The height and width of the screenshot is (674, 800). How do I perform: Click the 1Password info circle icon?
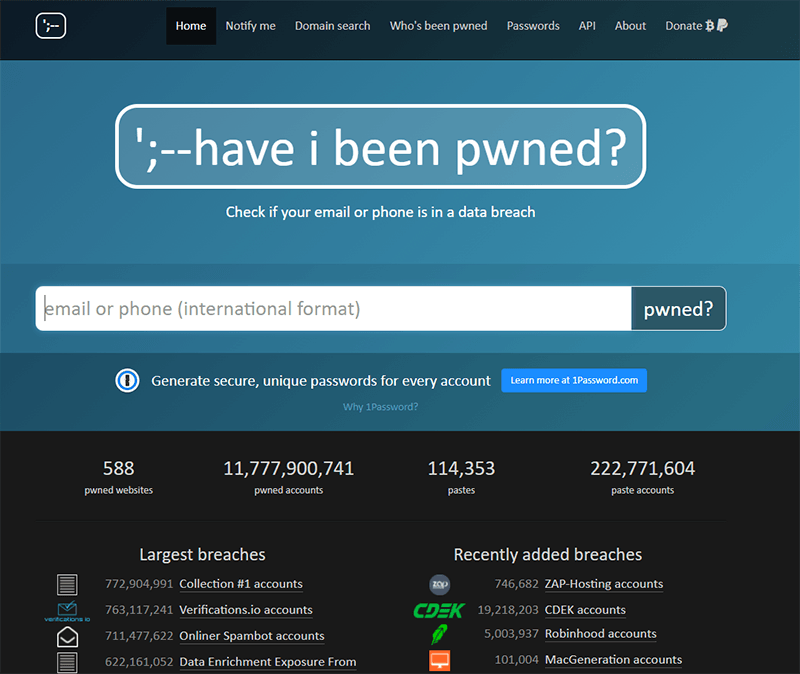[125, 380]
